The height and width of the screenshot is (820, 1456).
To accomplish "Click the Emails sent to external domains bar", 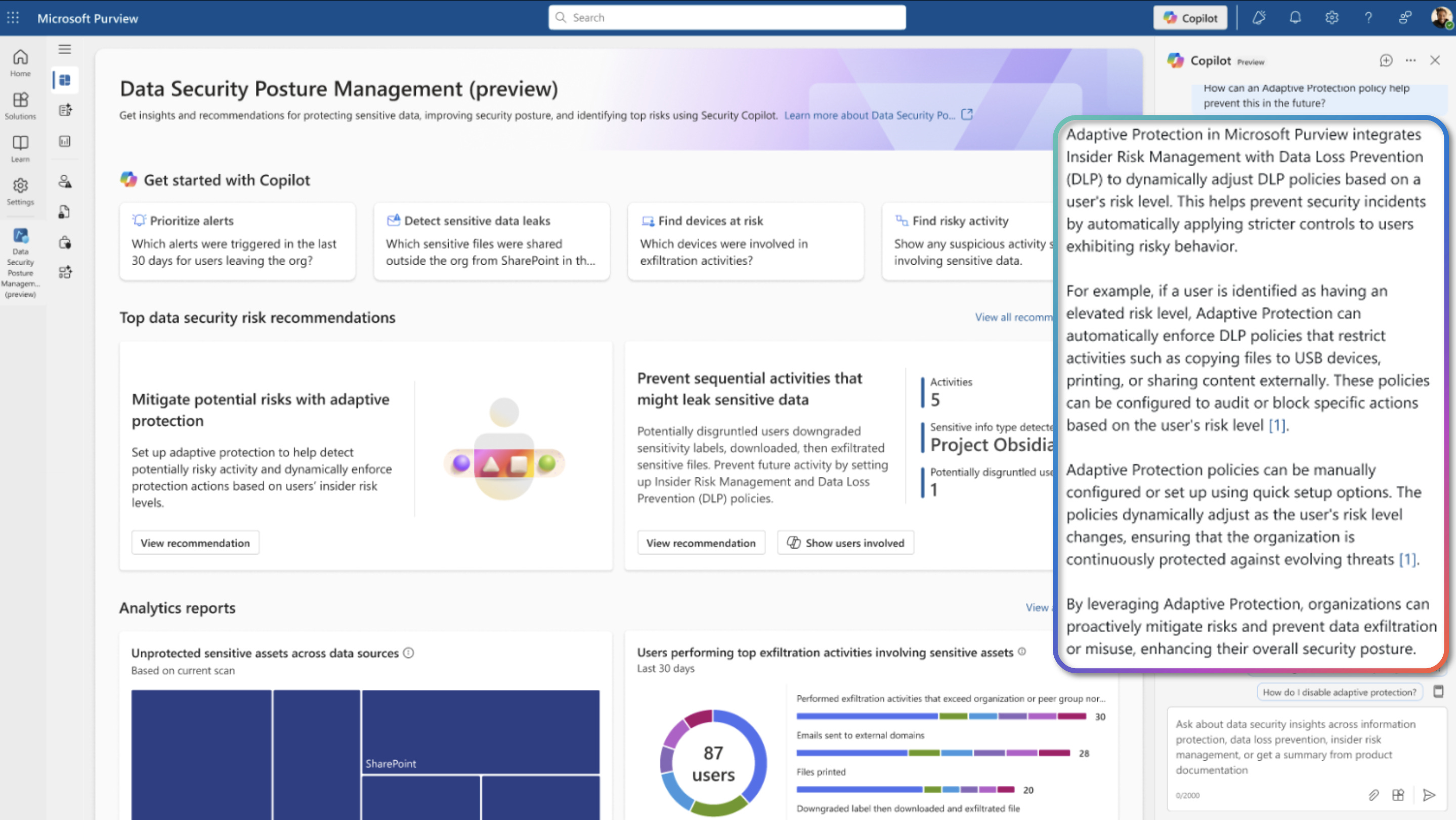I will (x=933, y=753).
